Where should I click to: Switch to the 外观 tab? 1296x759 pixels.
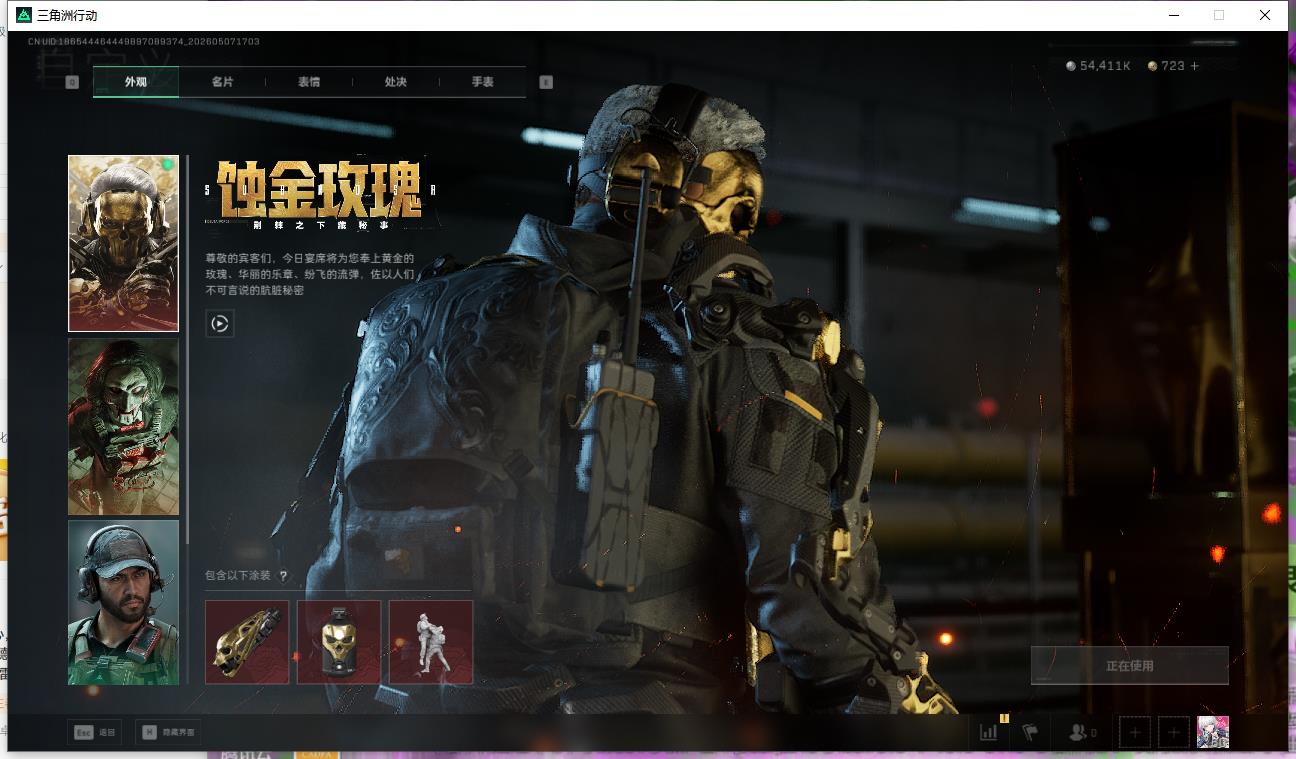(136, 82)
